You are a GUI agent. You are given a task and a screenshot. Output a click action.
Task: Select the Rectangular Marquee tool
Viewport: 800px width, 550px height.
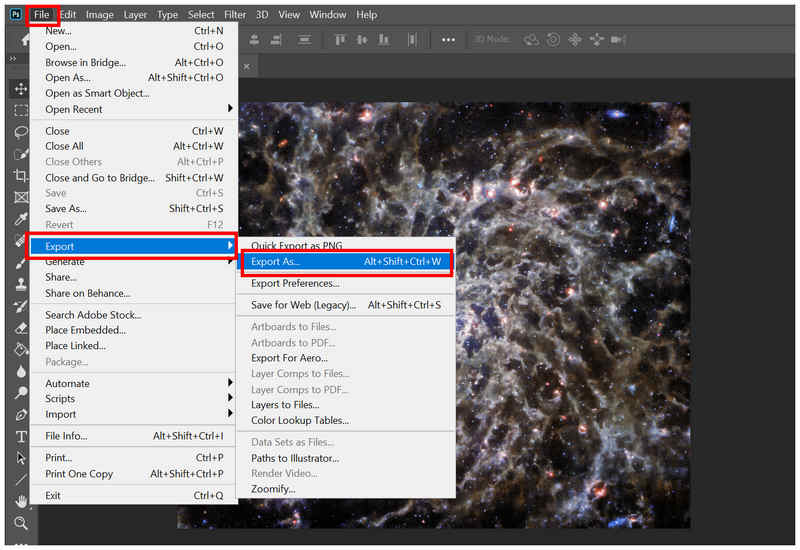click(20, 110)
